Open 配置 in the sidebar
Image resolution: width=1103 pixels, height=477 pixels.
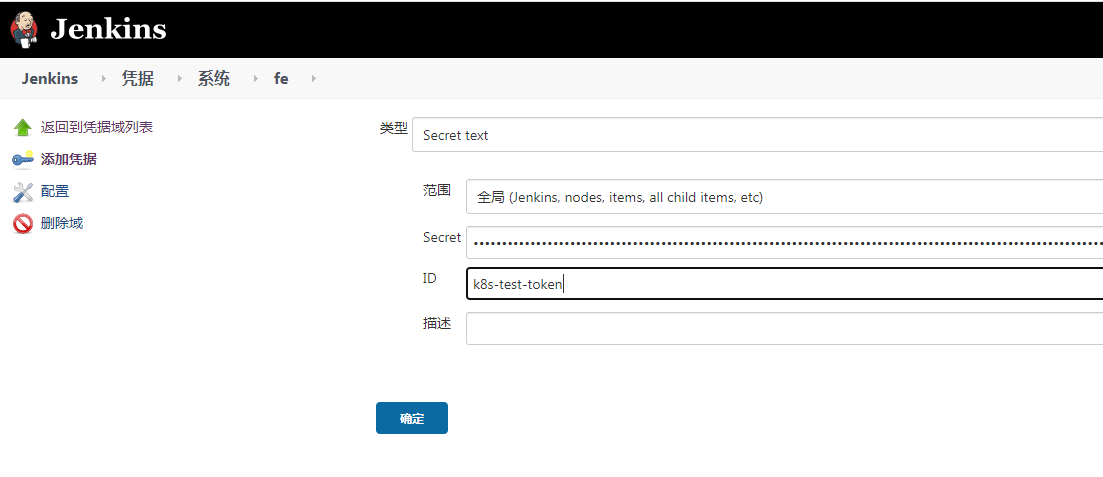(54, 191)
